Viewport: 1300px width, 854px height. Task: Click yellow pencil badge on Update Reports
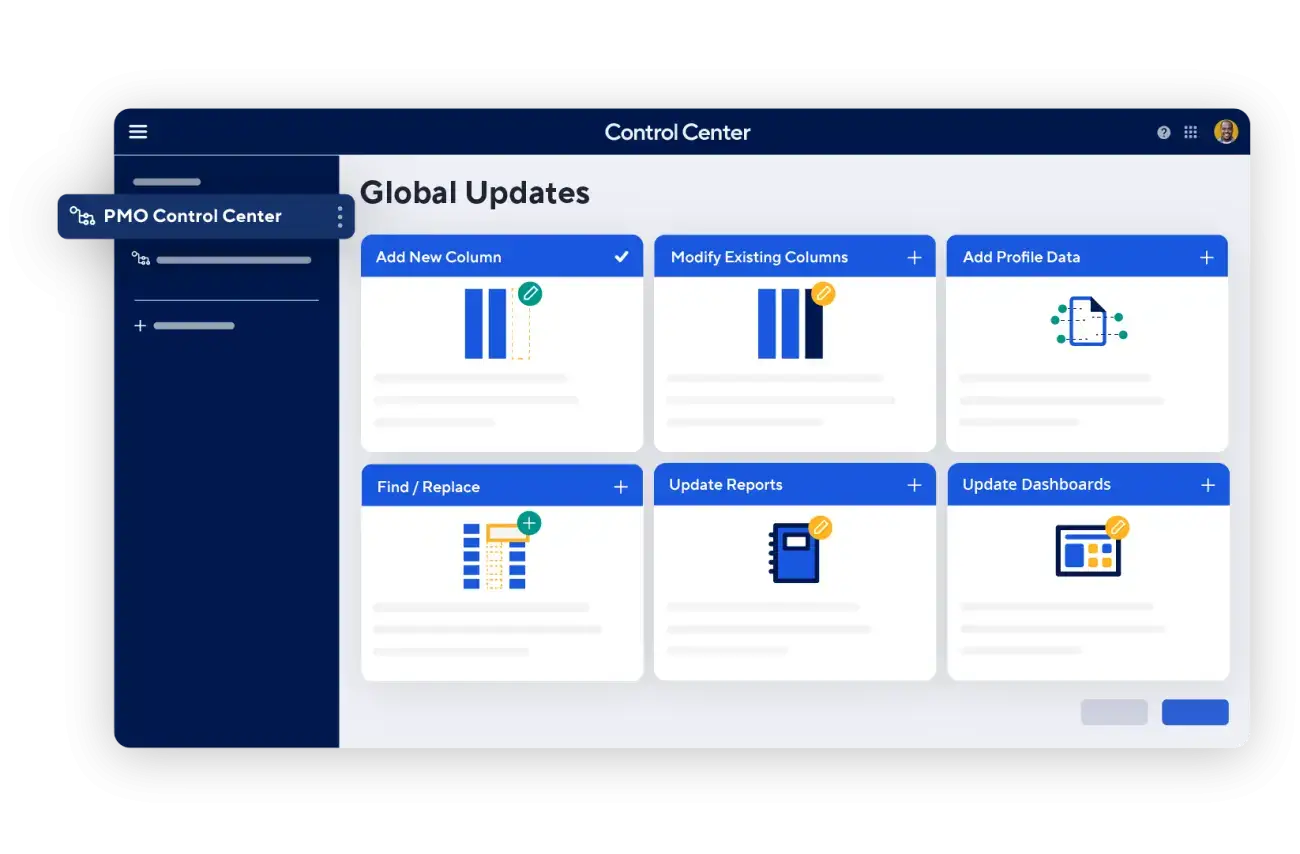820,527
